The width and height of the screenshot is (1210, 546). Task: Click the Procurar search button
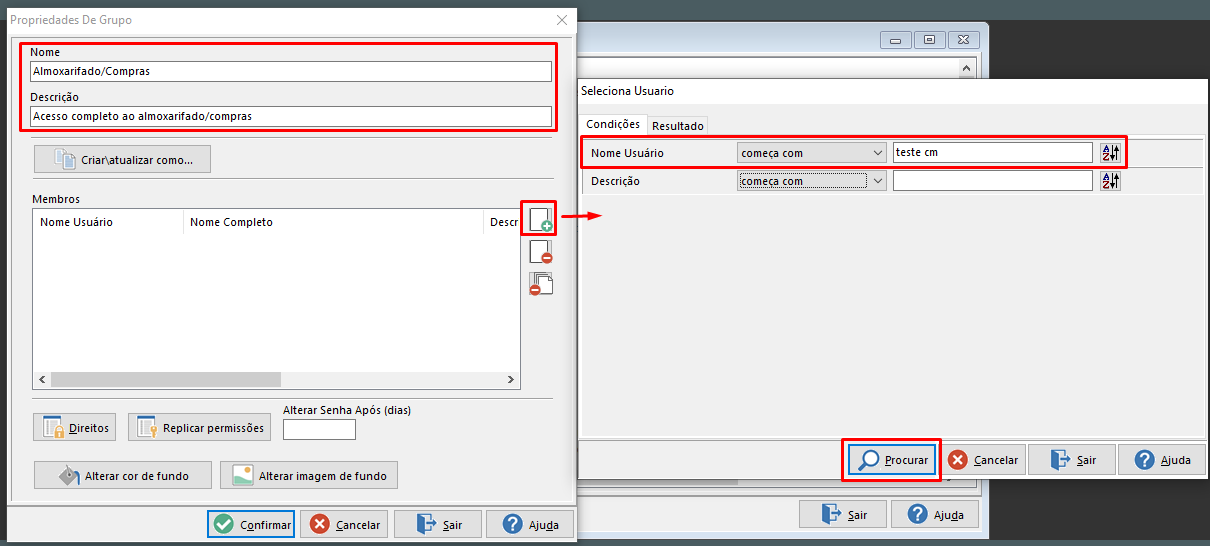point(892,460)
